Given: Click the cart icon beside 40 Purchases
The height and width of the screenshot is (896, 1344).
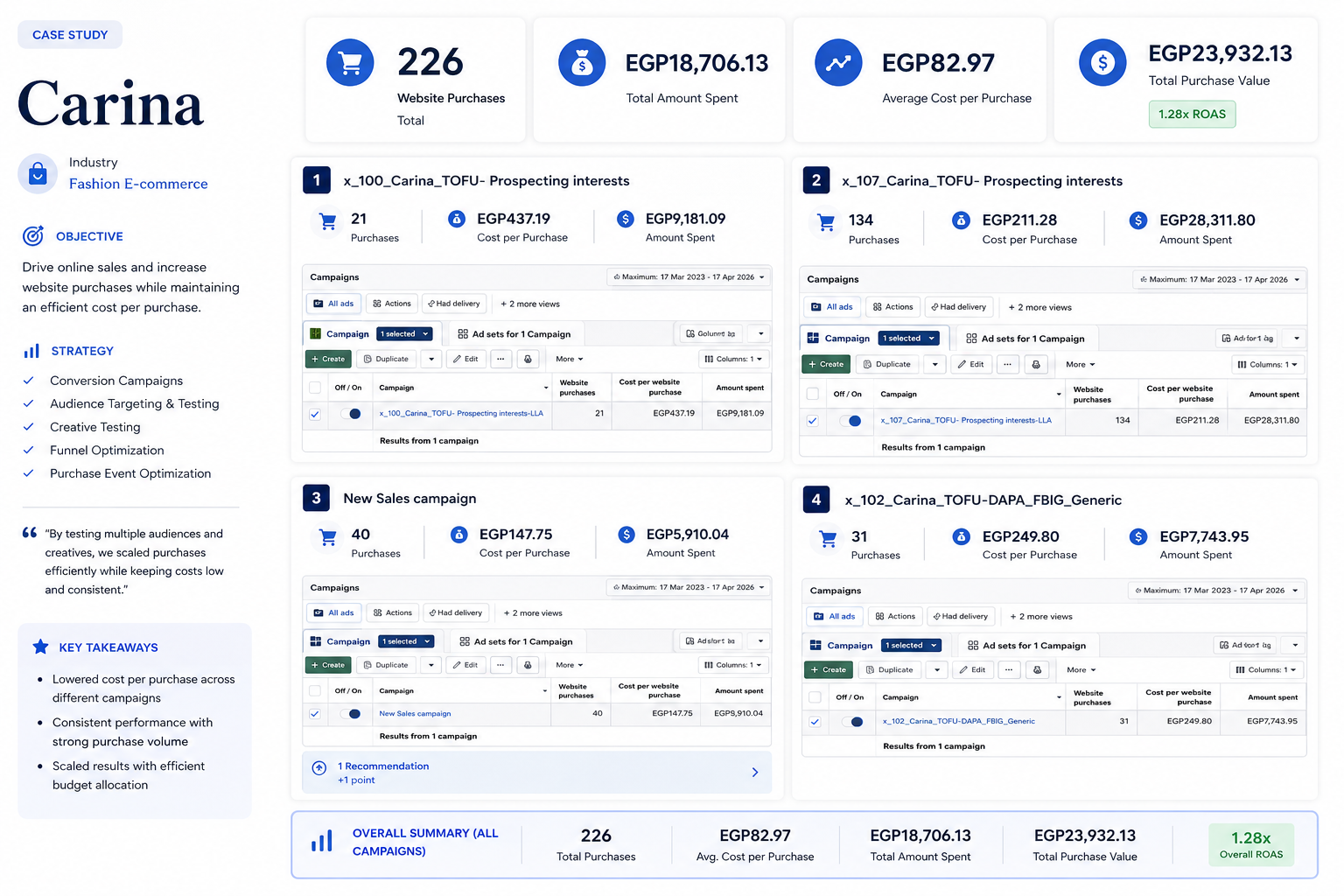Looking at the screenshot, I should coord(328,537).
